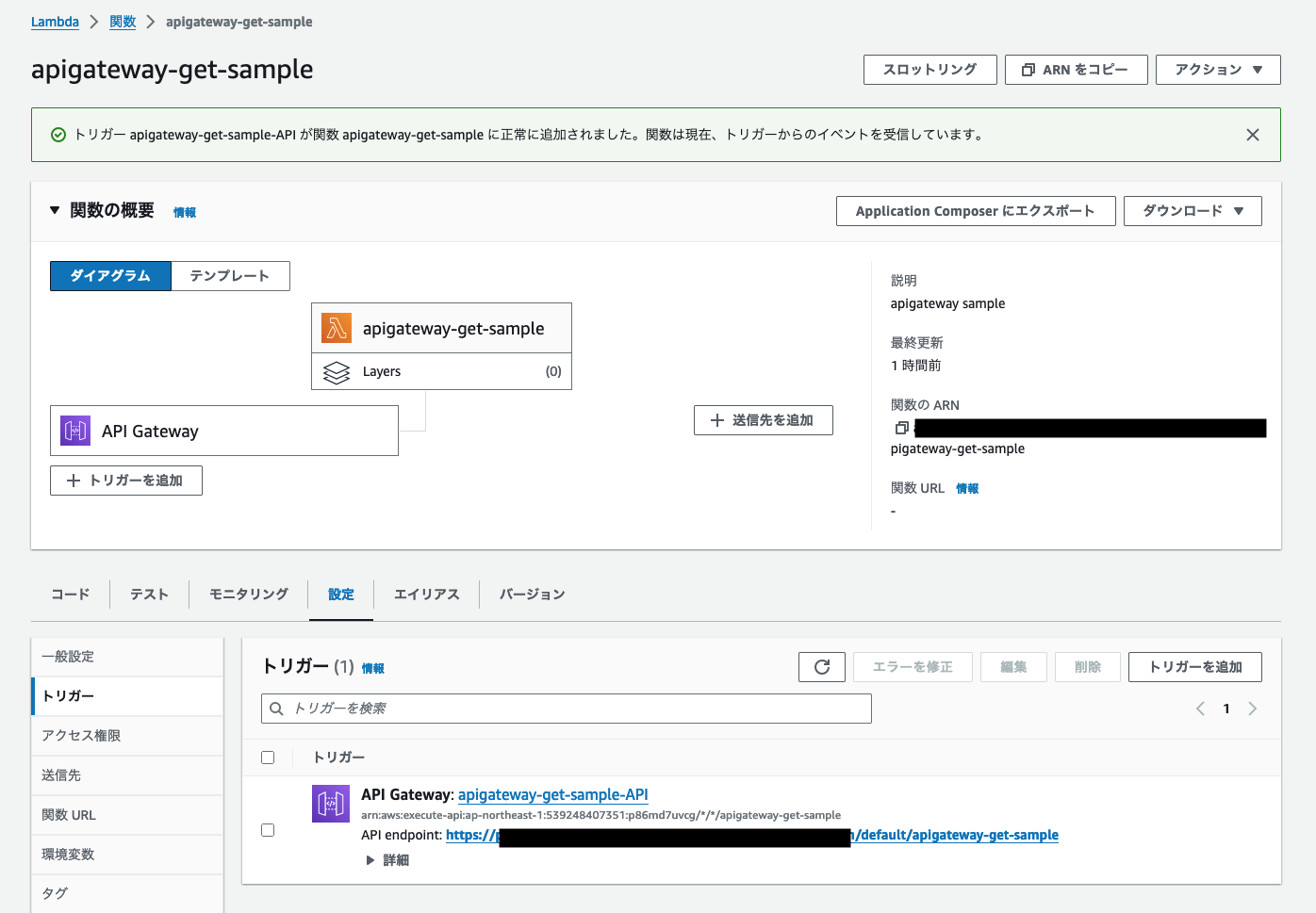
Task: Switch to the コード tab
Action: point(71,595)
